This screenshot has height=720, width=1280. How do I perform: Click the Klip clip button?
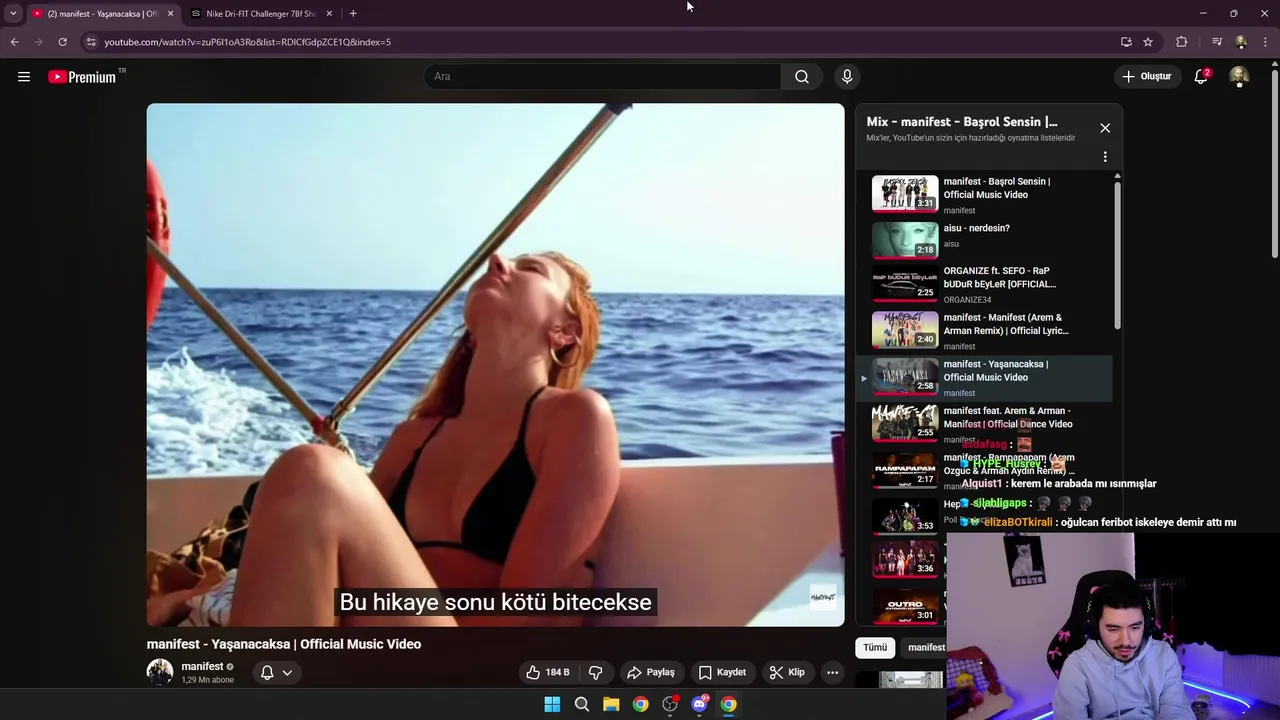tap(787, 672)
